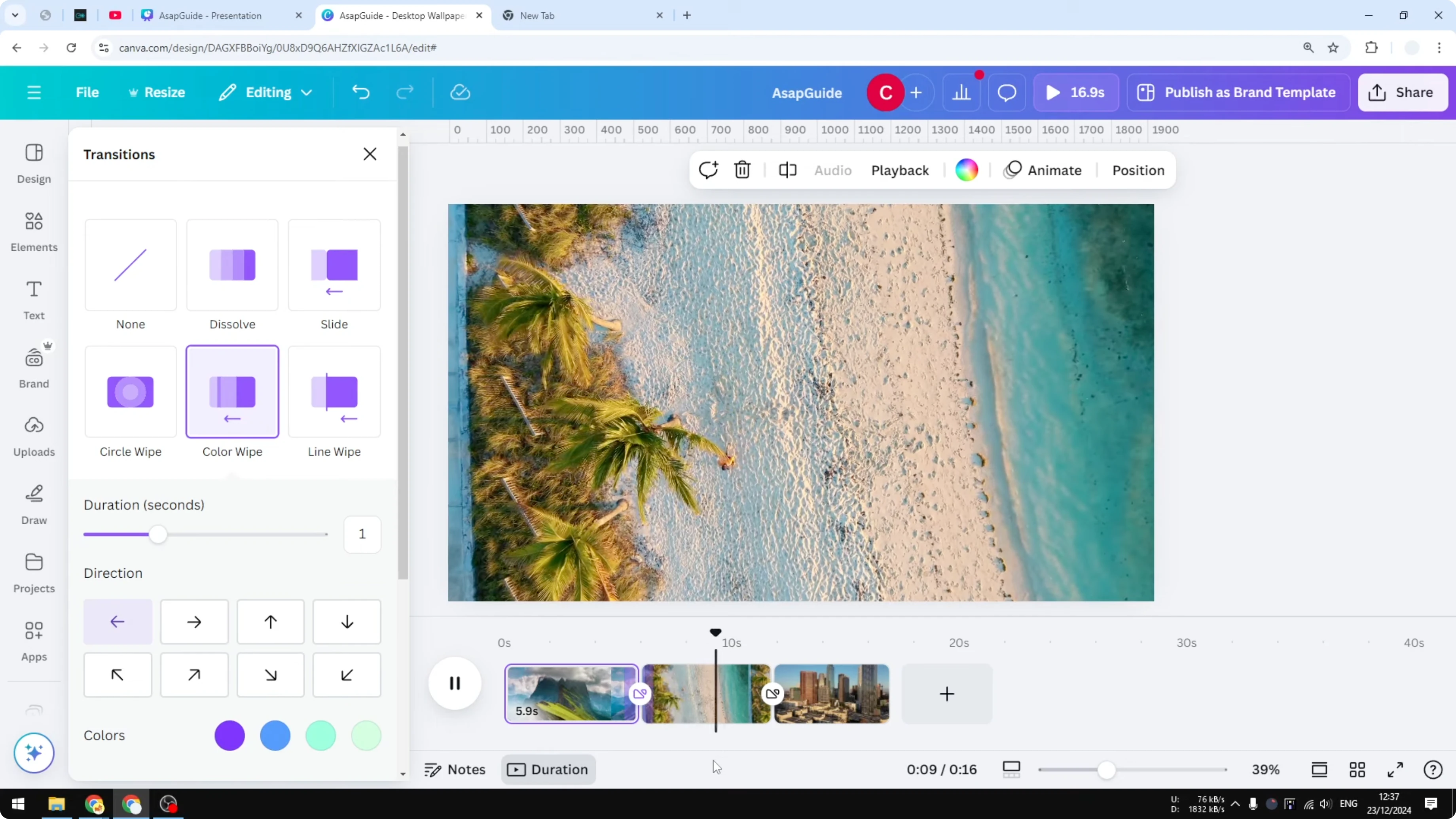Image resolution: width=1456 pixels, height=819 pixels.
Task: Open the Elements panel
Action: coord(33,232)
